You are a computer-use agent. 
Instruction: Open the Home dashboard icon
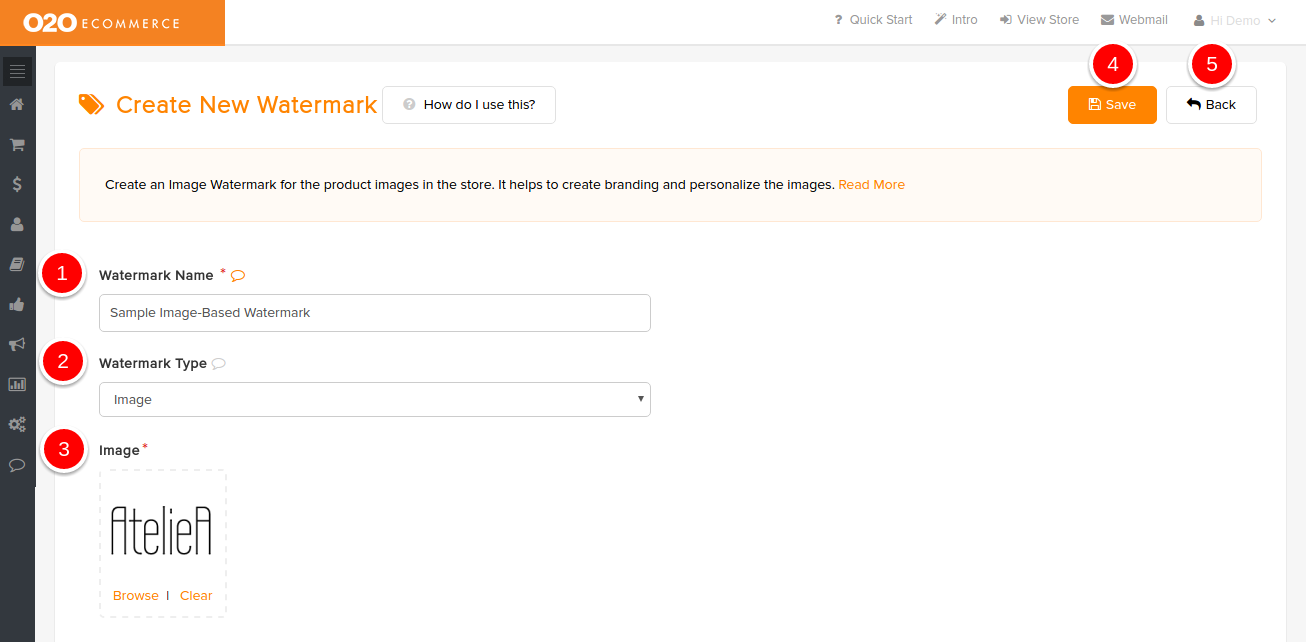[x=17, y=105]
